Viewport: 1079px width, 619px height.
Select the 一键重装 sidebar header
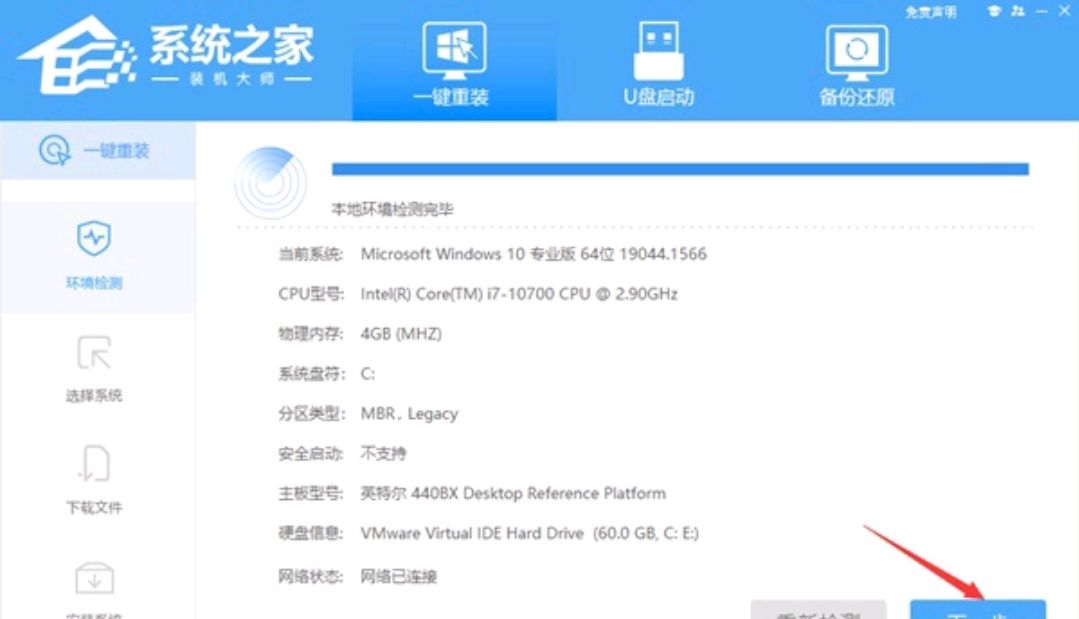(98, 151)
